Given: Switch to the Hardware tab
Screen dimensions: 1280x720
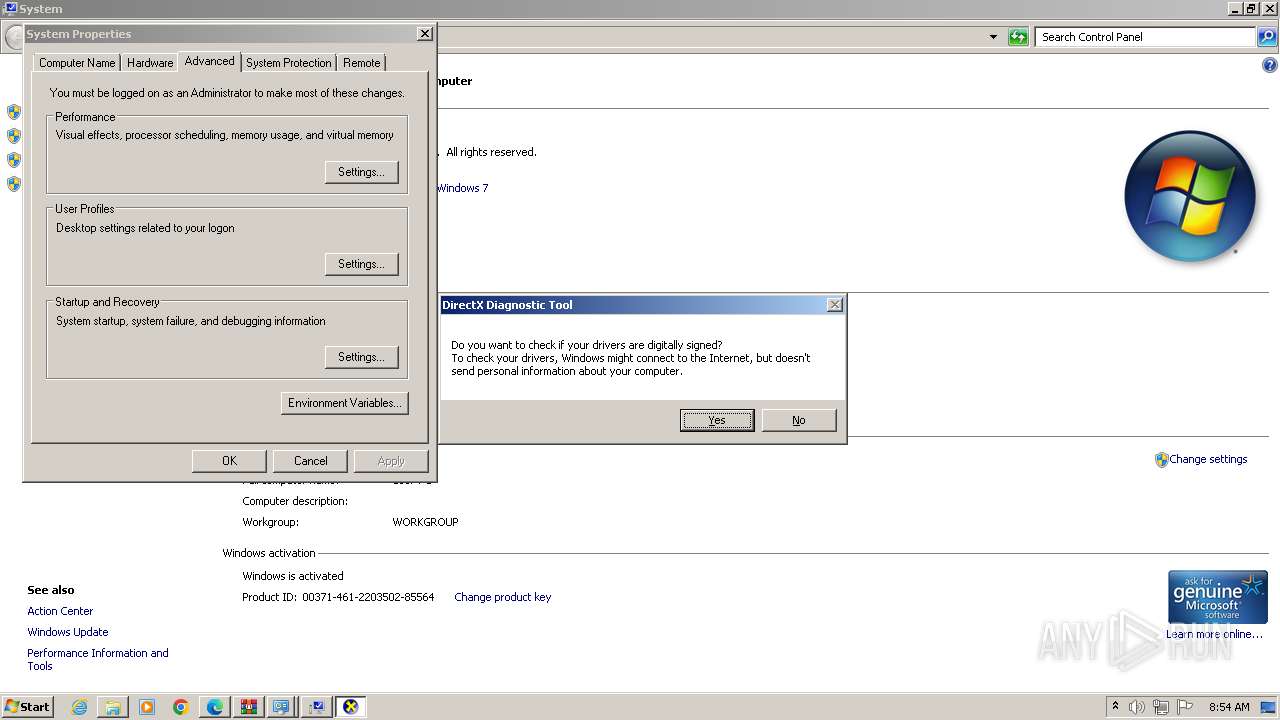Looking at the screenshot, I should tap(150, 63).
